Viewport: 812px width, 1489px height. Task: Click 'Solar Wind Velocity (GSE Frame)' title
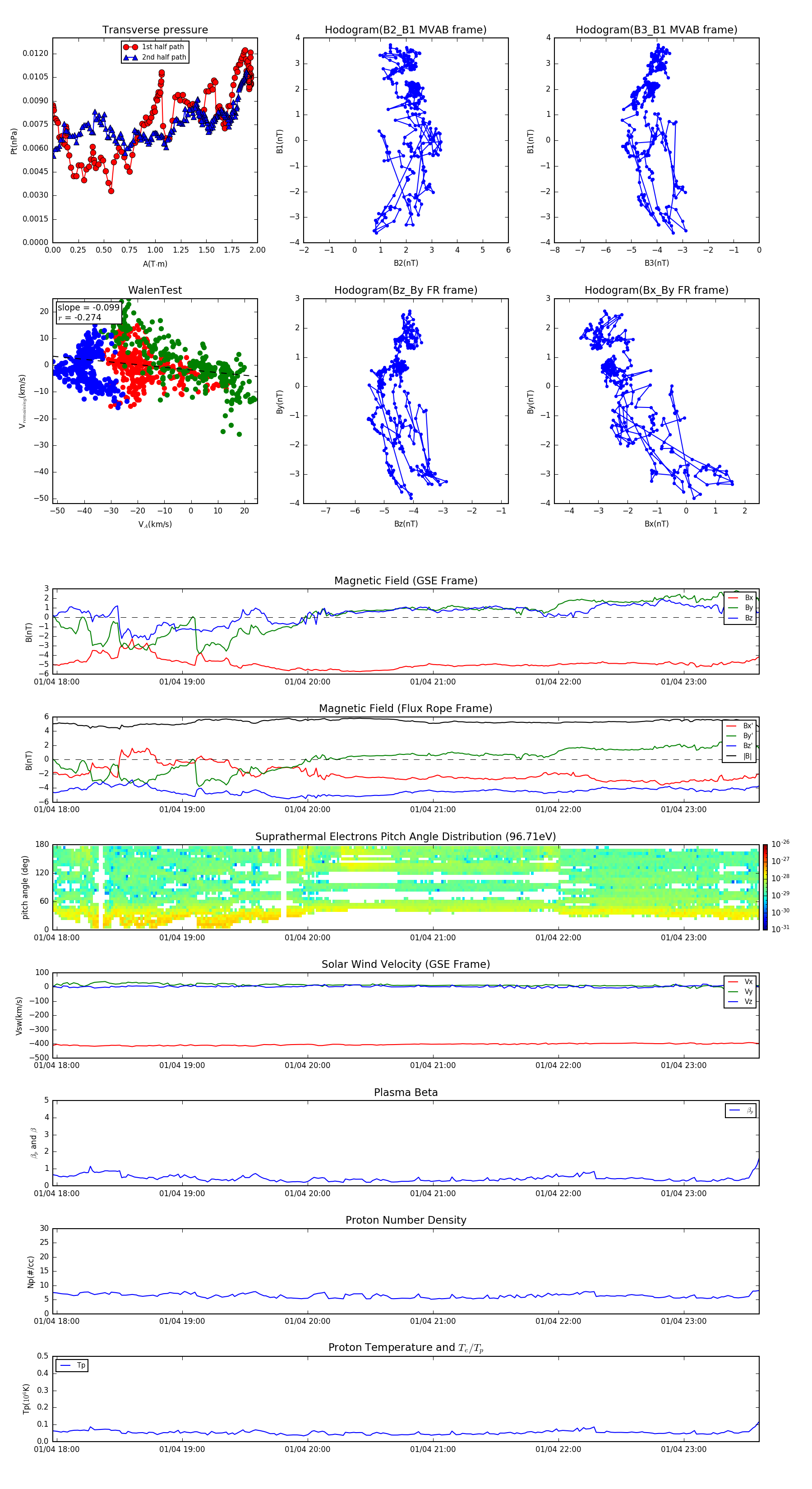click(x=406, y=964)
